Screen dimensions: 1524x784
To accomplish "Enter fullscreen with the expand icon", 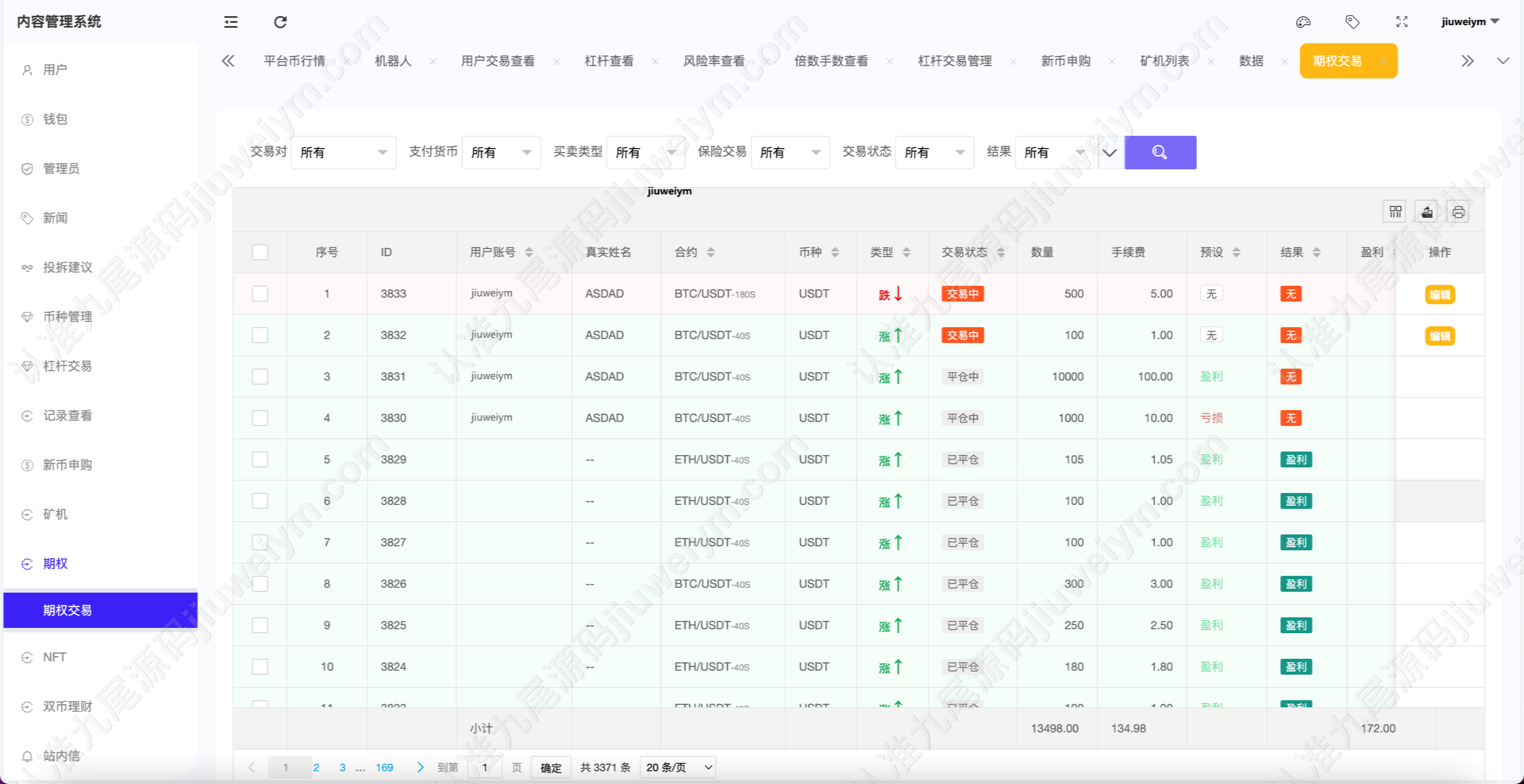I will (x=1402, y=22).
